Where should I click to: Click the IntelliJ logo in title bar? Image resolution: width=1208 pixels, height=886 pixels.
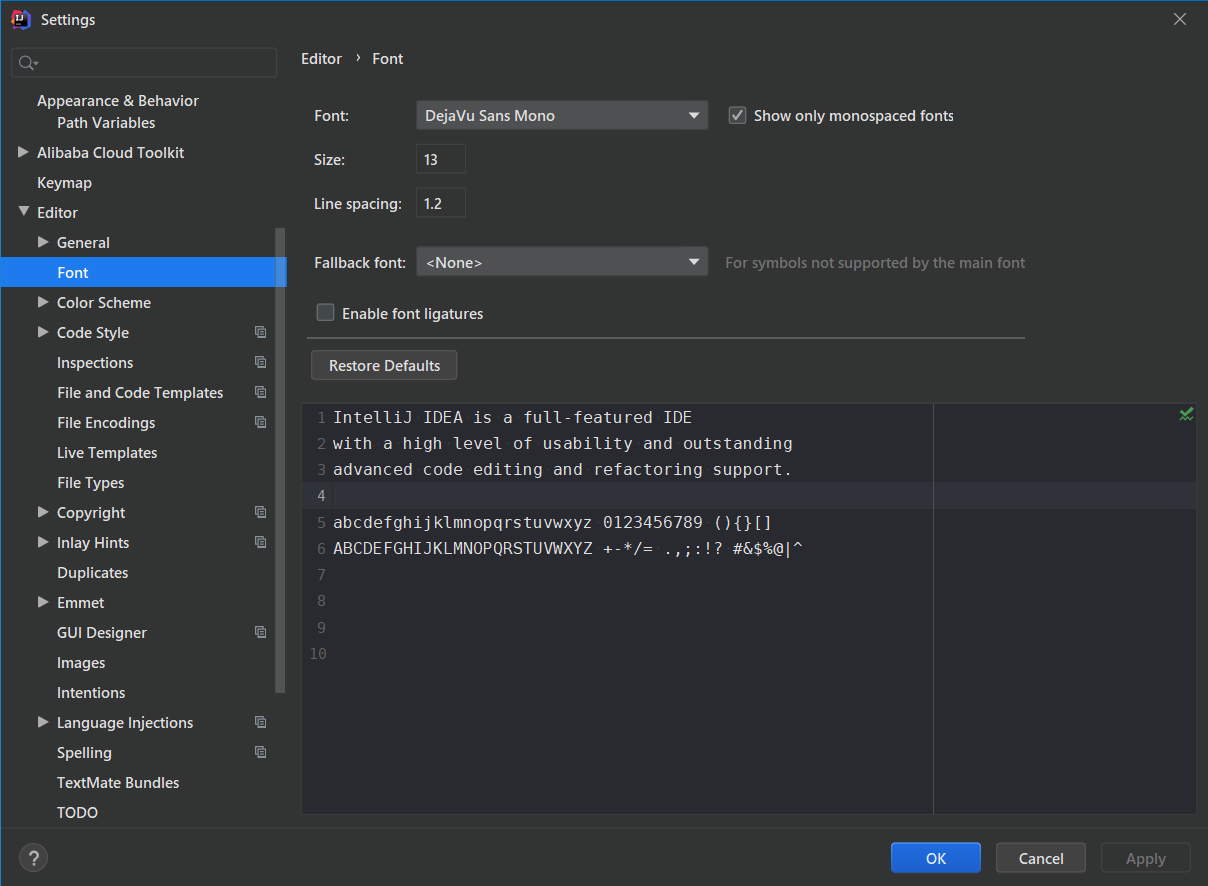(x=20, y=19)
